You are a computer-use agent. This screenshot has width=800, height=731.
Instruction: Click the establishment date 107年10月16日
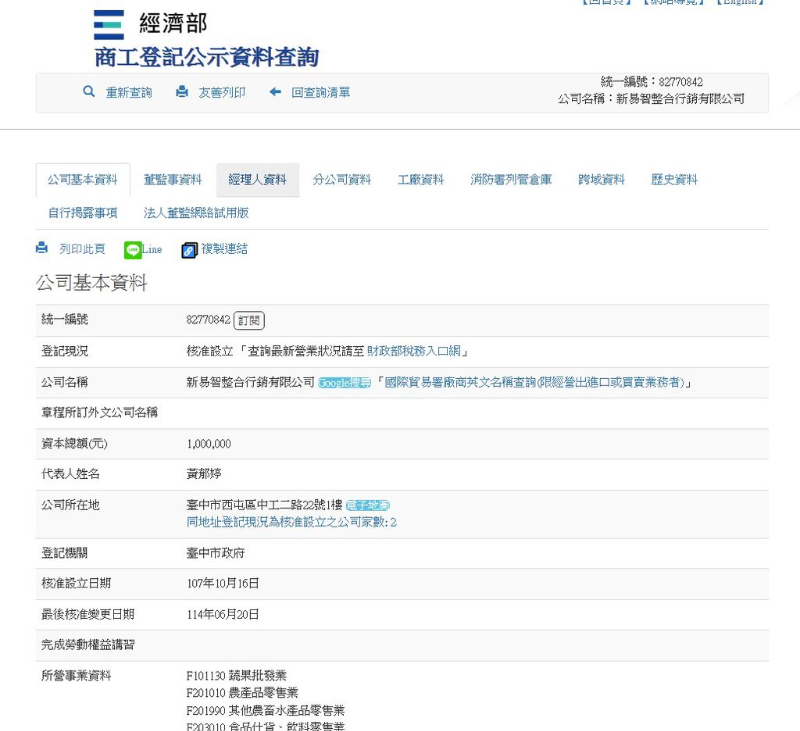pyautogui.click(x=223, y=584)
